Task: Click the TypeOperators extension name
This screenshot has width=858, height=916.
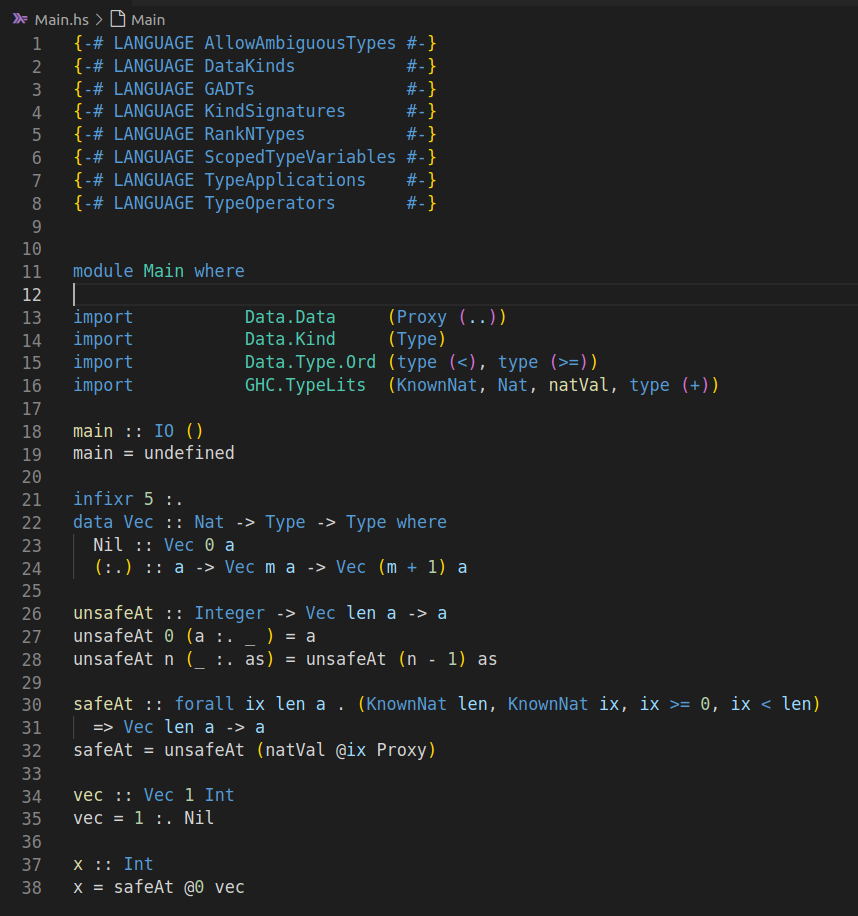Action: pos(269,203)
